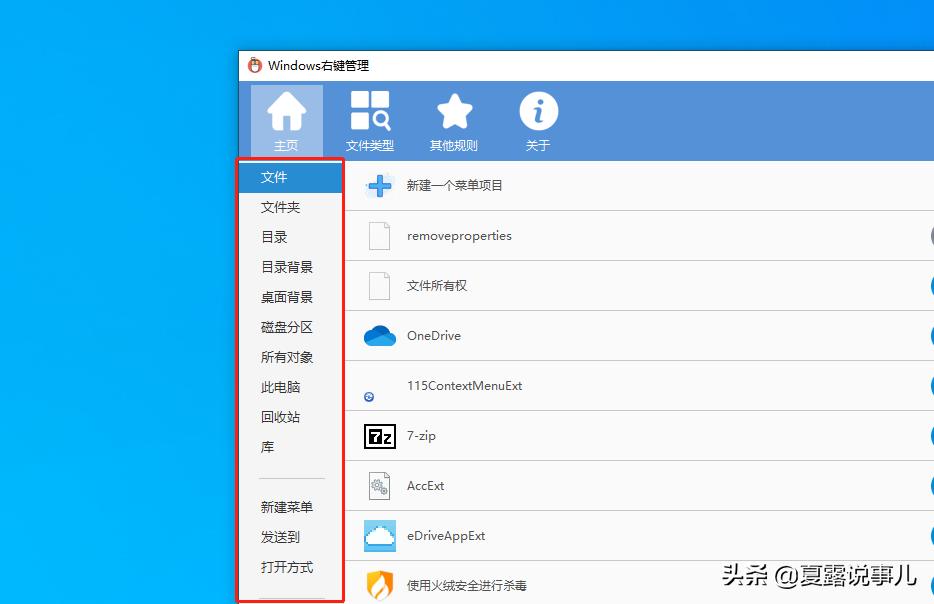This screenshot has width=934, height=604.
Task: Click the removeproperties document icon
Action: (x=379, y=235)
